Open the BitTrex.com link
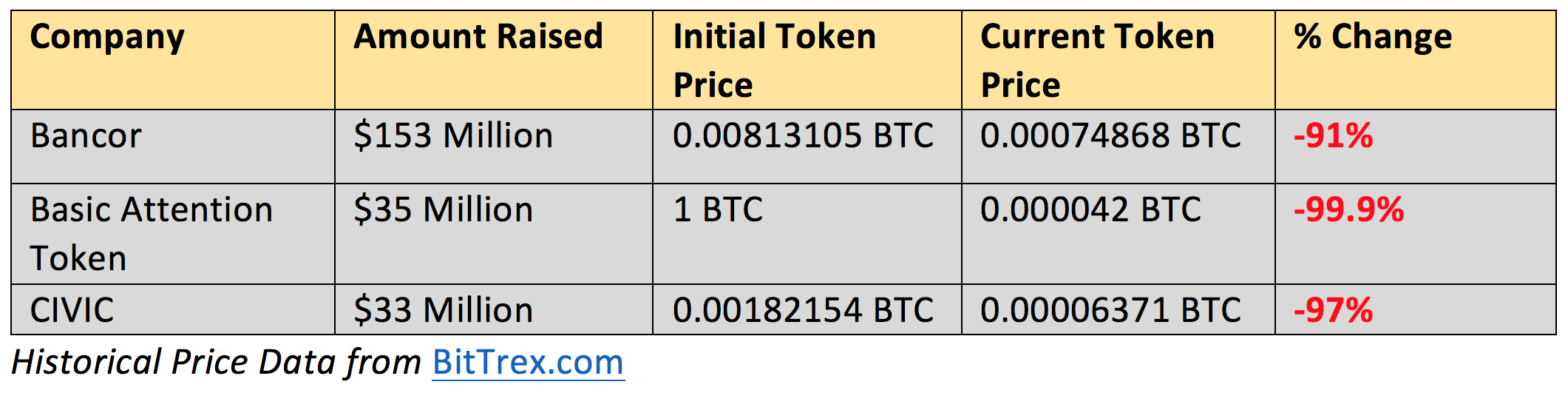Image resolution: width=1568 pixels, height=393 pixels. 528,362
